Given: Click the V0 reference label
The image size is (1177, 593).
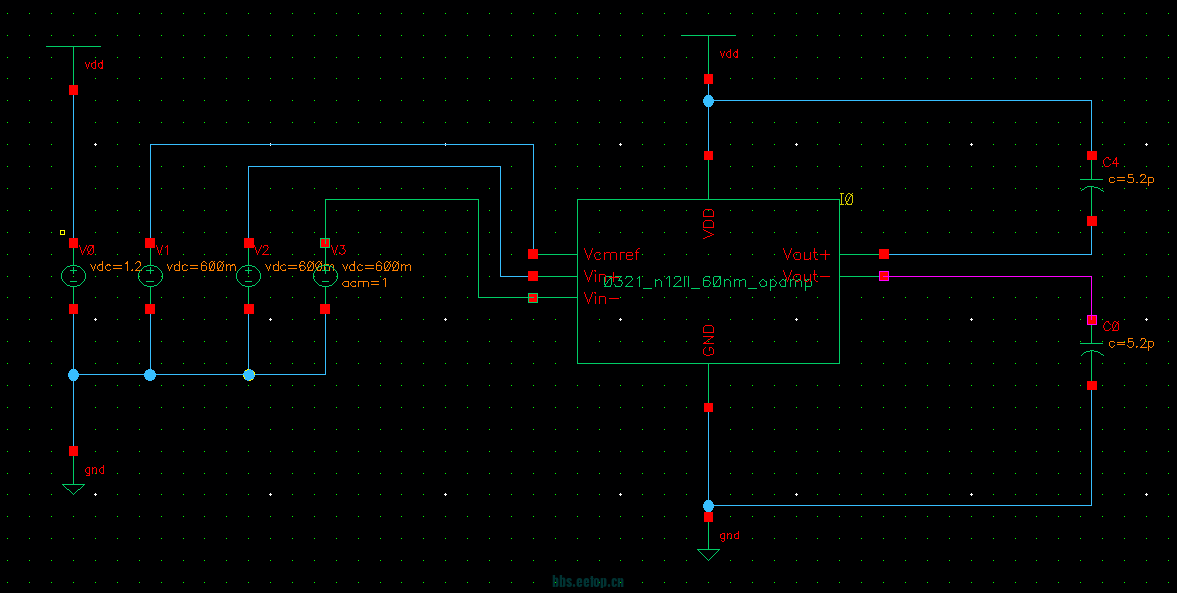Looking at the screenshot, I should tap(87, 249).
